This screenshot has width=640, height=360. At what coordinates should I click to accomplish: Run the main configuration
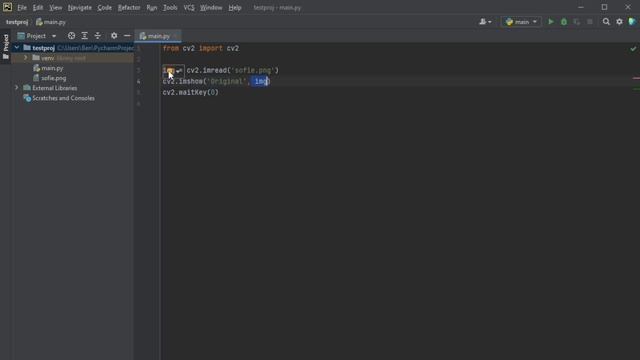[x=551, y=22]
